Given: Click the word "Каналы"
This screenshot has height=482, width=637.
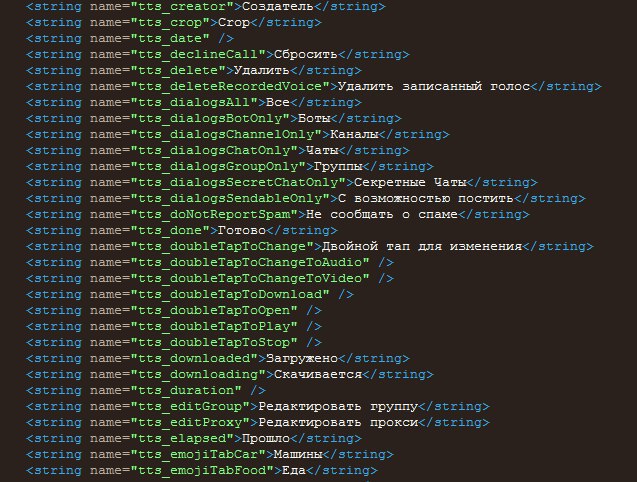Looking at the screenshot, I should 354,135.
